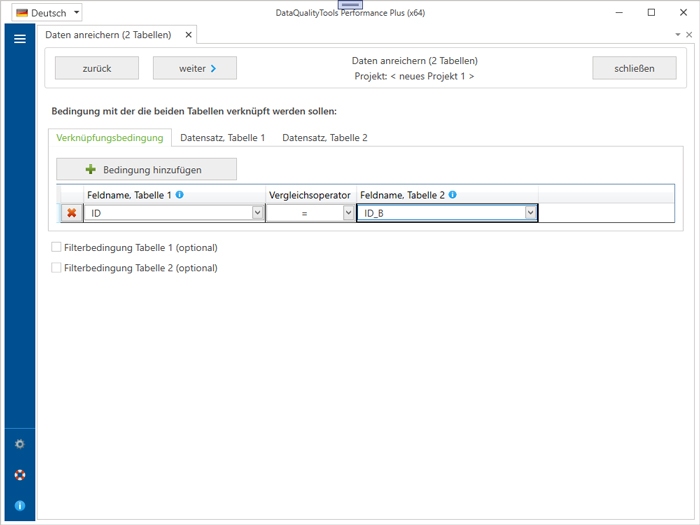Screen dimensions: 700x525
Task: Click the info icon beside Feldname, Tabelle 2
Action: coord(453,195)
